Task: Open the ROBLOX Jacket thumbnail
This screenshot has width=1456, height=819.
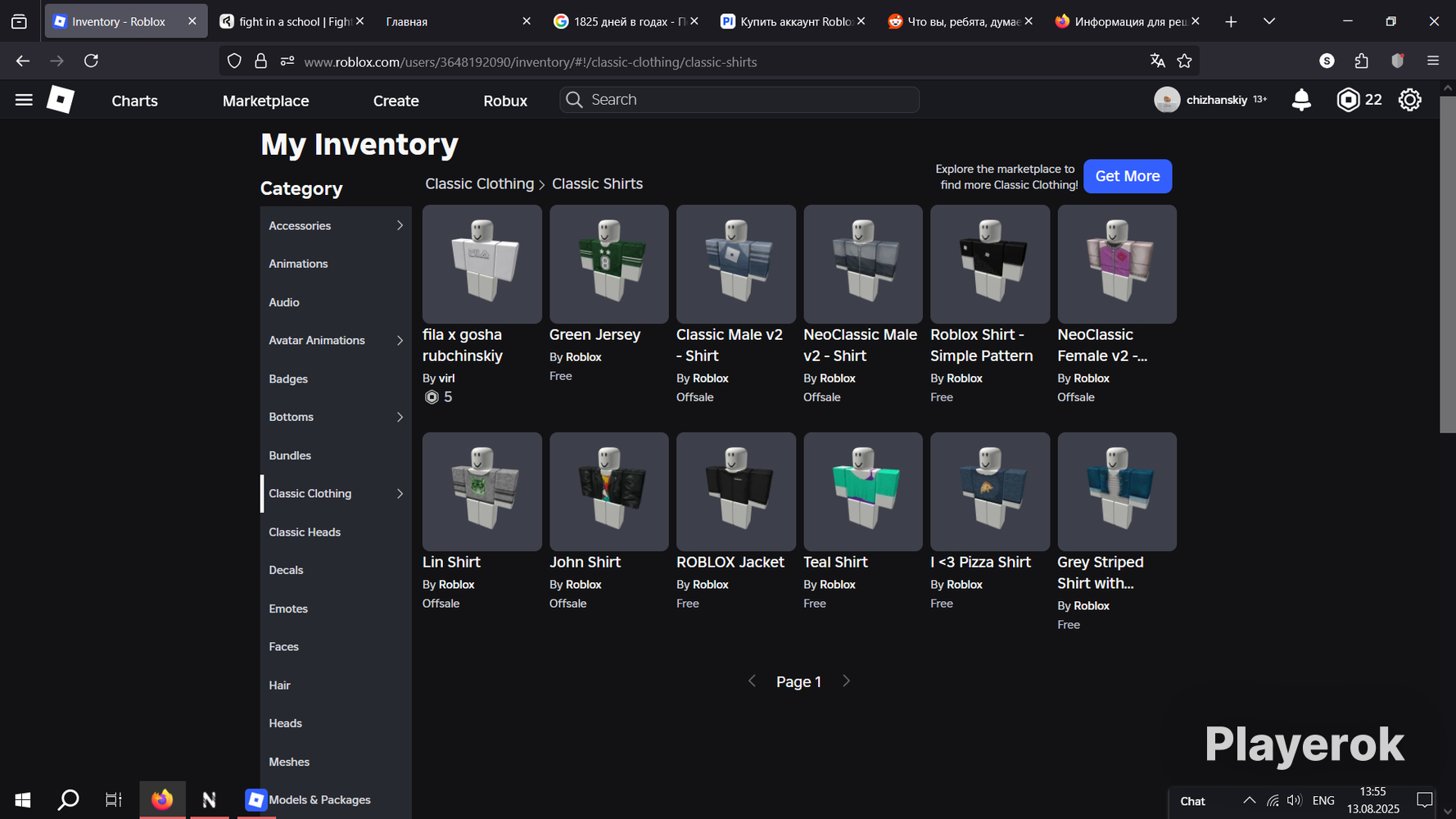Action: 736,491
